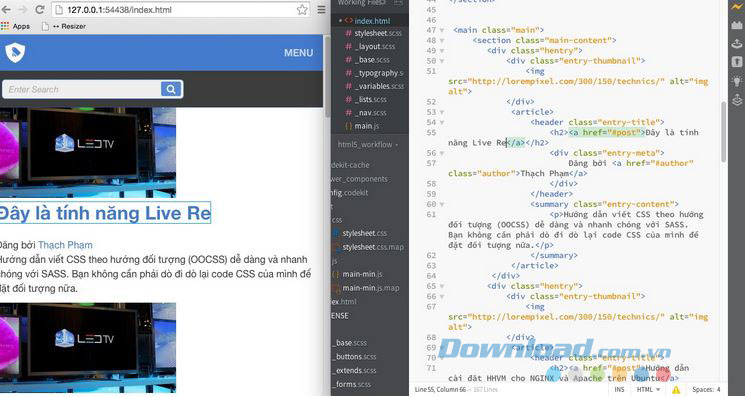Open the Thạch Phạm author link
Screen dimensions: 745x397
[65, 245]
